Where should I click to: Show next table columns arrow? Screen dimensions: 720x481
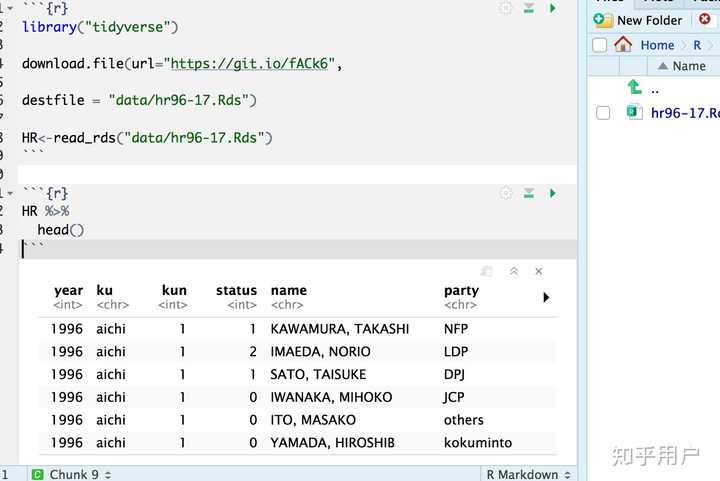pyautogui.click(x=546, y=297)
